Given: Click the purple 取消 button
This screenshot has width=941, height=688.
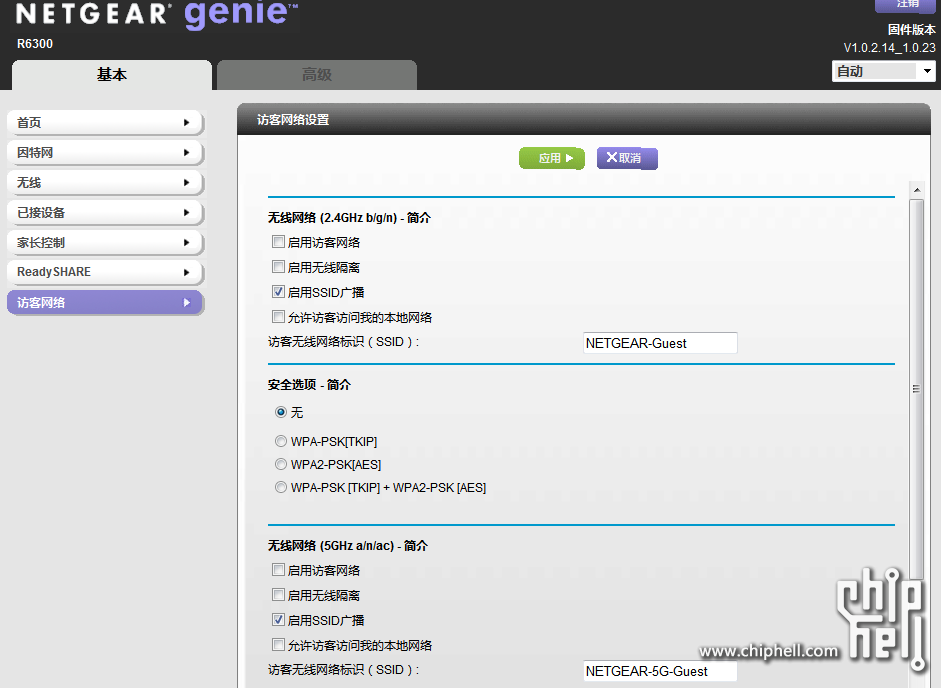Looking at the screenshot, I should [x=627, y=158].
